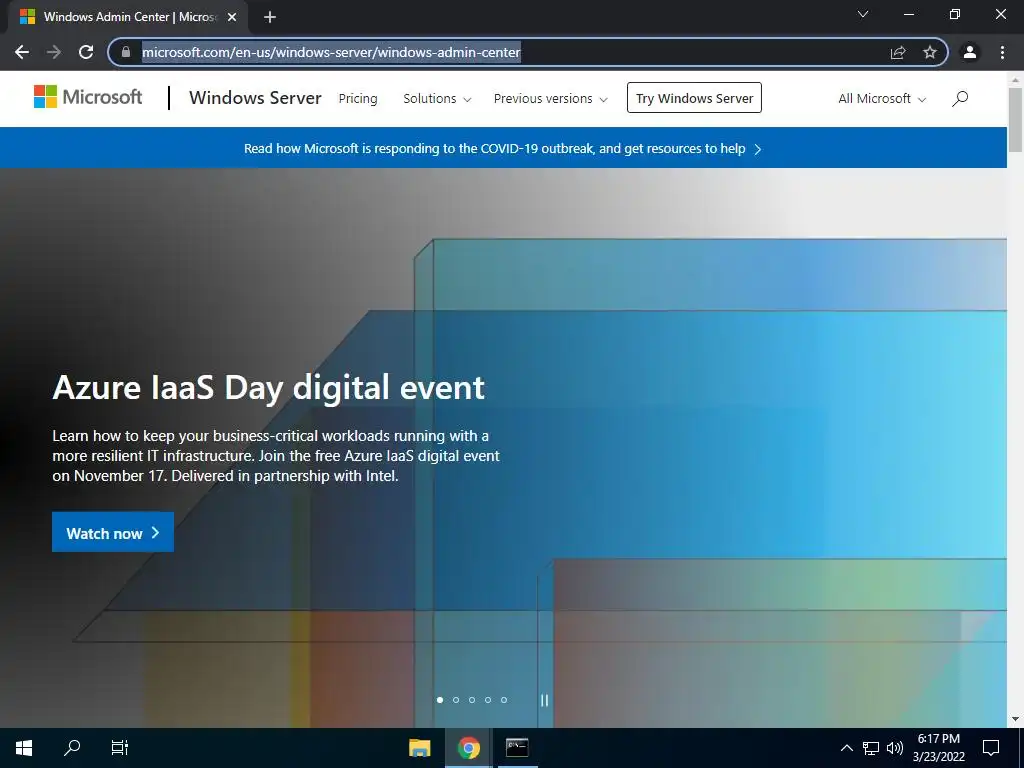Image resolution: width=1024 pixels, height=768 pixels.
Task: Select the Windows Admin Center tab
Action: coord(127,17)
